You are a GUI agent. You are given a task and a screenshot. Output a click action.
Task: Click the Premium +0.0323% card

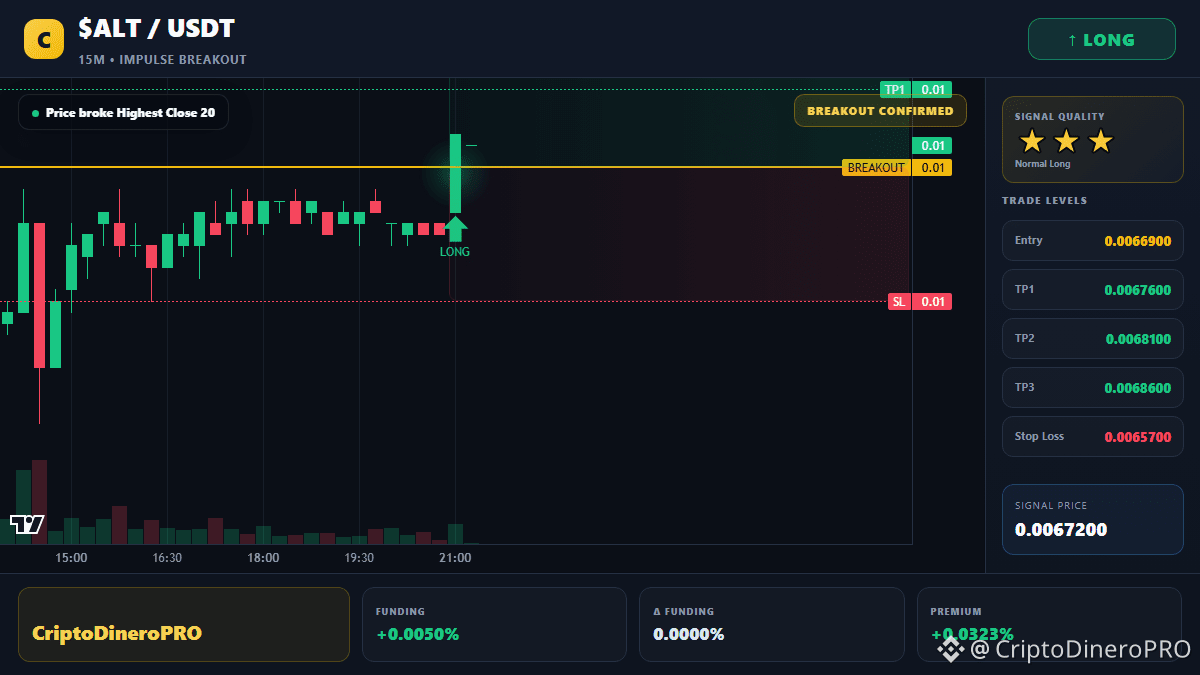[x=1049, y=624]
